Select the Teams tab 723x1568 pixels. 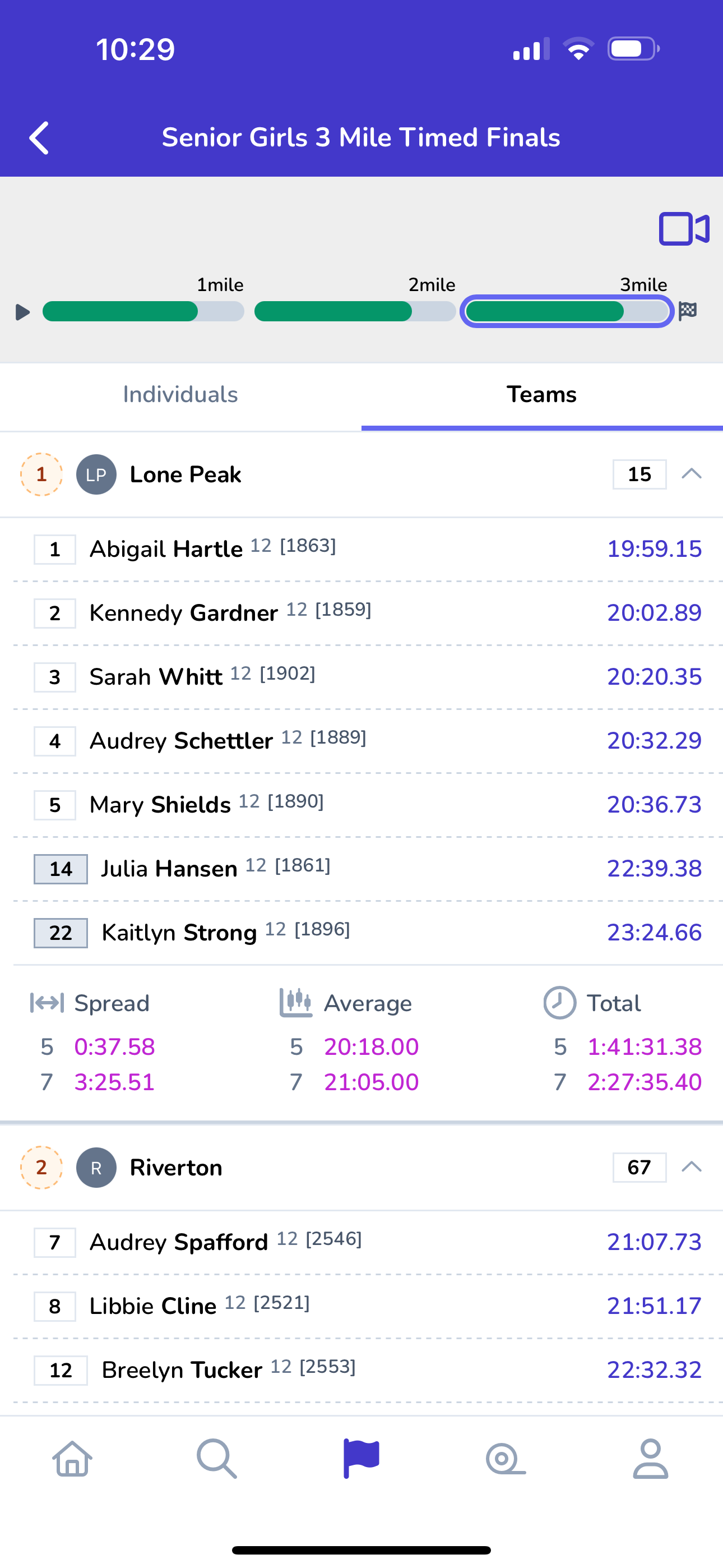[x=543, y=394]
